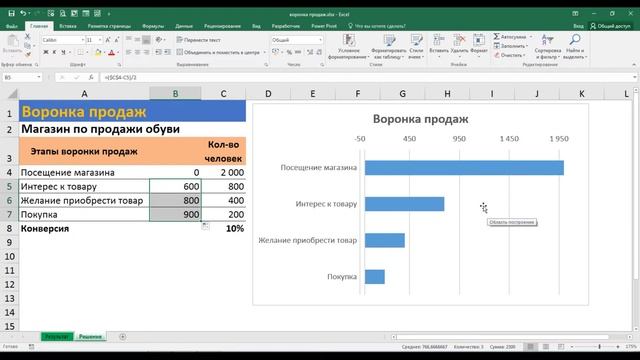Screen dimensions: 640x360
Task: Click the Increase Decimal icon
Action: (310, 52)
